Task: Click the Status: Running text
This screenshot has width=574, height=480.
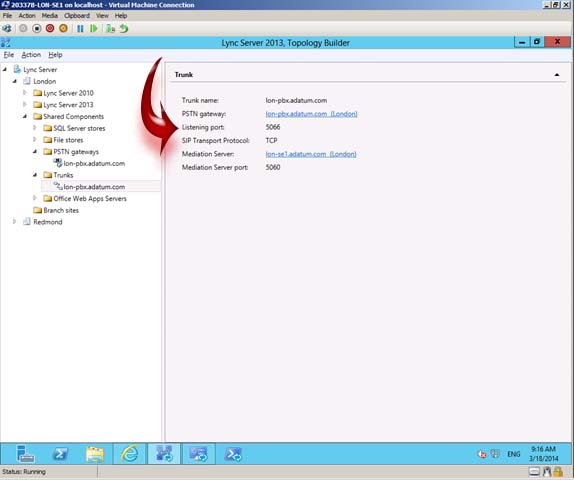Action: [x=24, y=472]
